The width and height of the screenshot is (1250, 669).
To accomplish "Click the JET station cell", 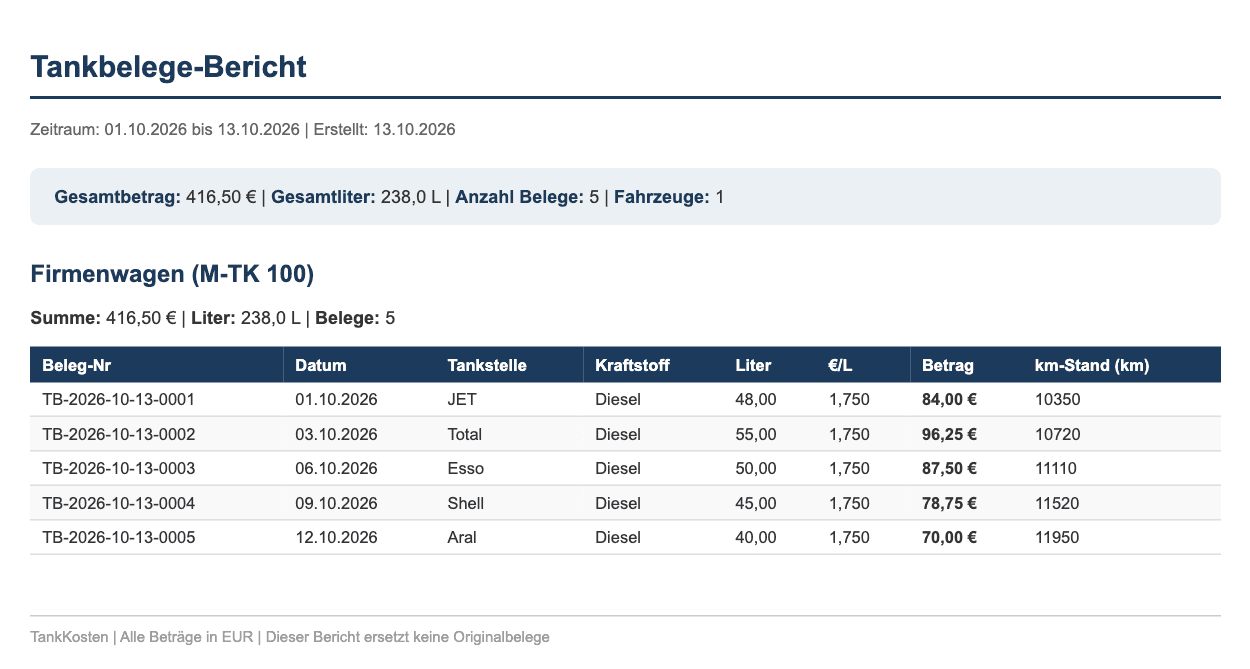I will pyautogui.click(x=462, y=400).
